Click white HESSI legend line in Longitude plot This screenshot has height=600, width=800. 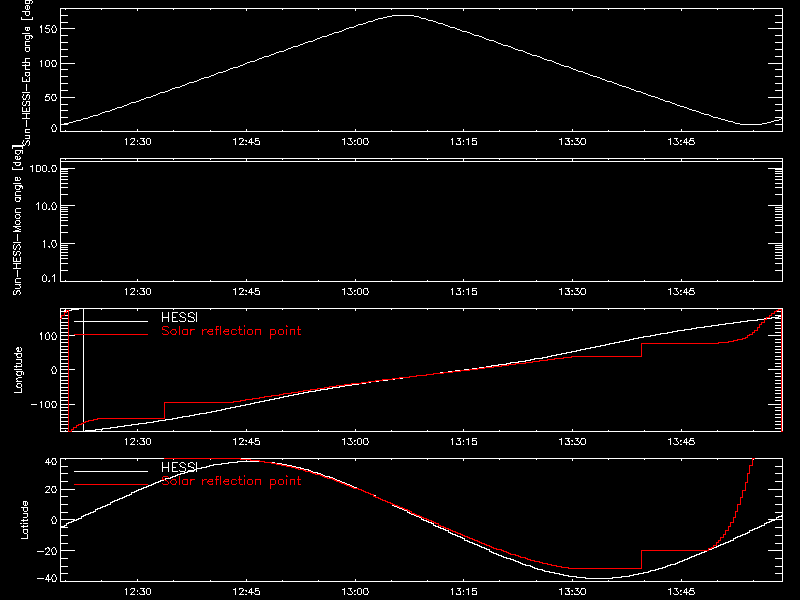pyautogui.click(x=111, y=321)
